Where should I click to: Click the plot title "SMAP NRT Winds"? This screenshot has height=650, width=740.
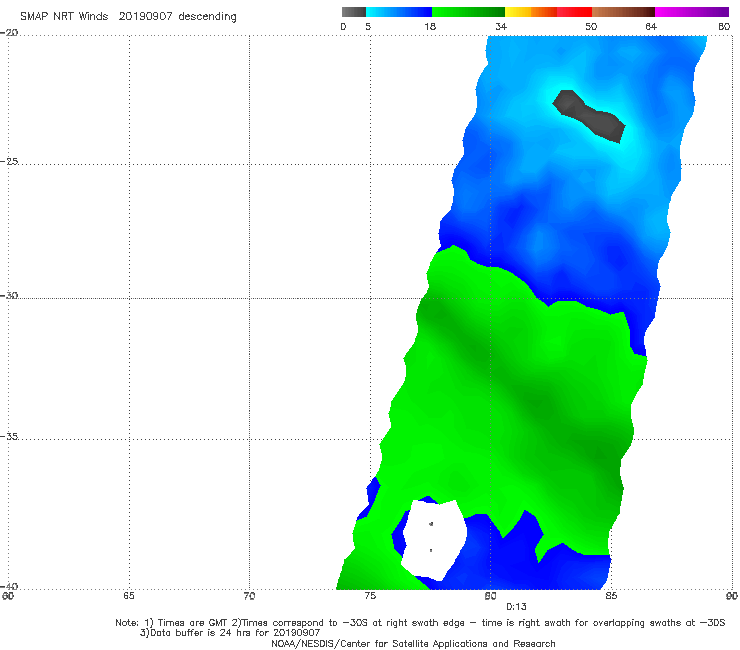(x=64, y=17)
